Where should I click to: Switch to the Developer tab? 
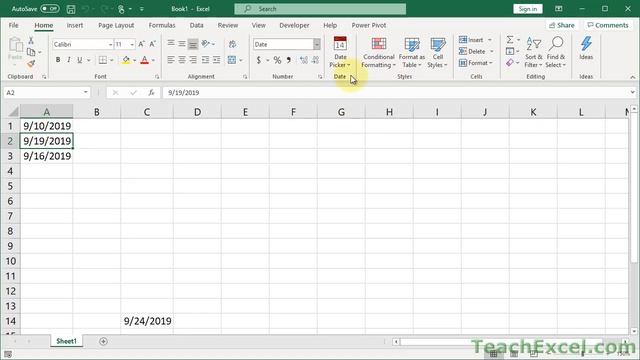click(x=294, y=25)
